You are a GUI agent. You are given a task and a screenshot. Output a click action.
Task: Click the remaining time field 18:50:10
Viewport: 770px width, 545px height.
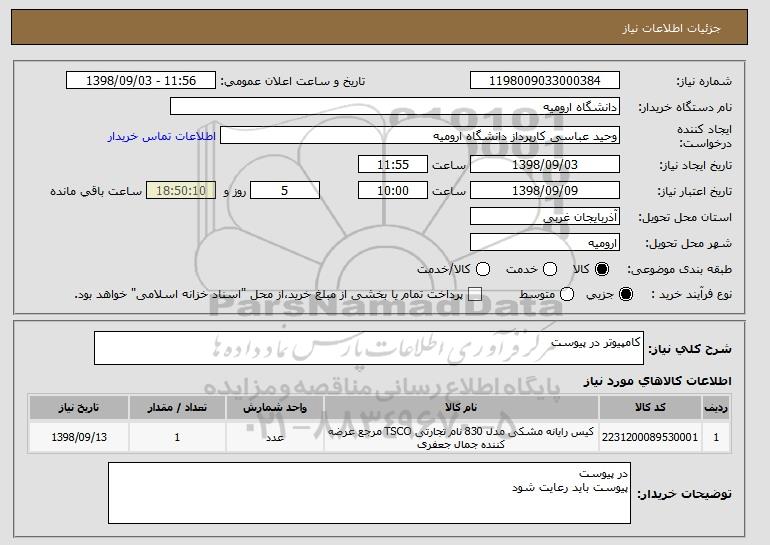click(x=181, y=190)
